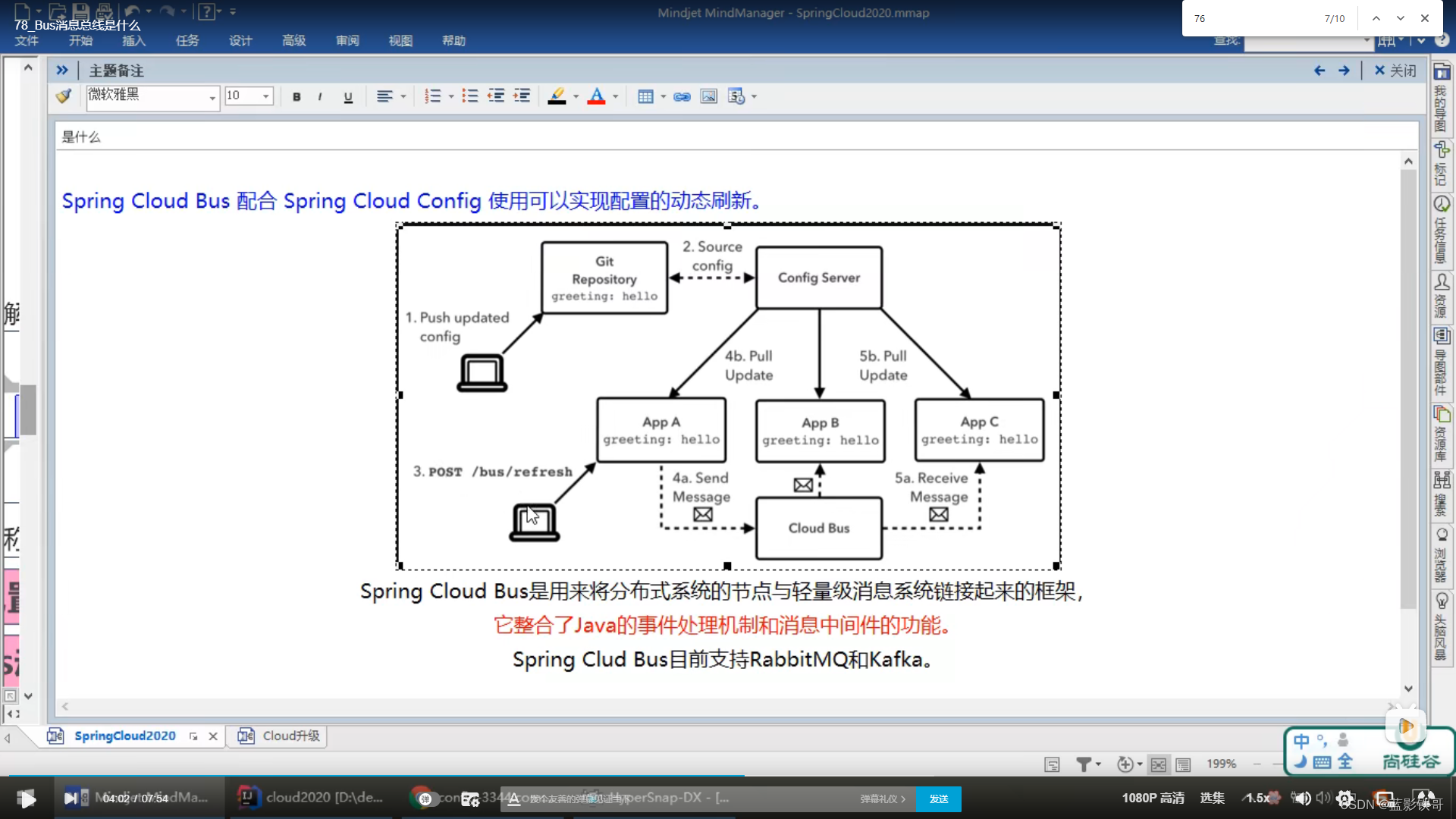Click the insert date/time icon
1456x819 pixels.
coord(736,96)
